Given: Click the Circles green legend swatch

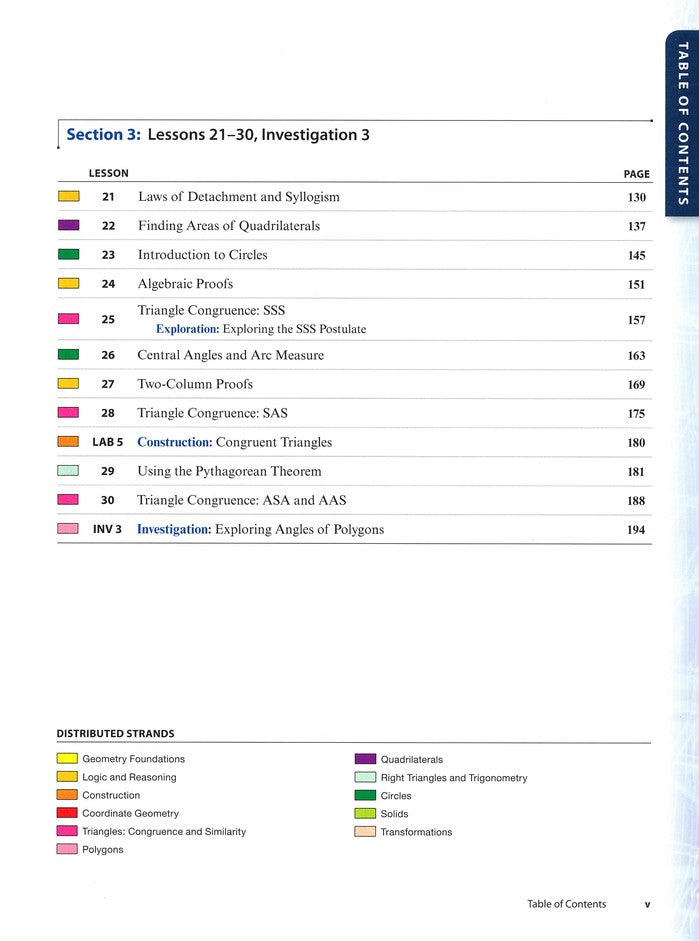Looking at the screenshot, I should point(365,796).
